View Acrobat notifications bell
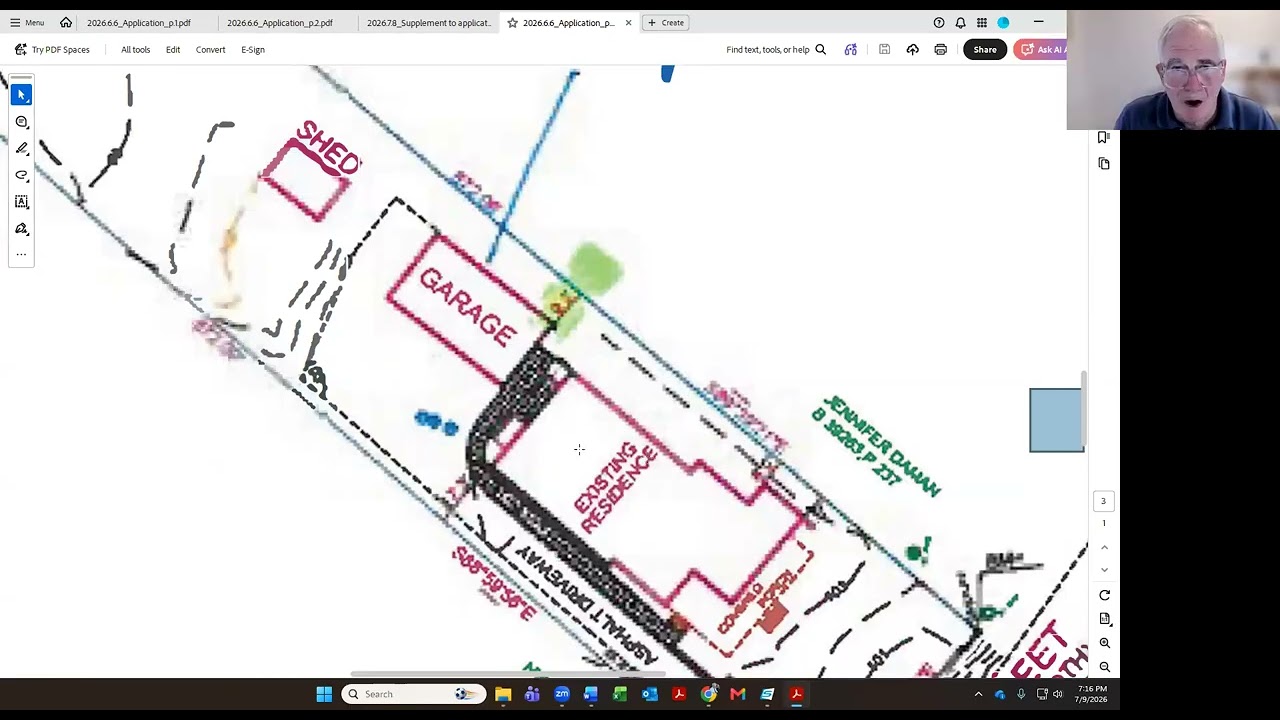Viewport: 1280px width, 720px height. point(960,23)
